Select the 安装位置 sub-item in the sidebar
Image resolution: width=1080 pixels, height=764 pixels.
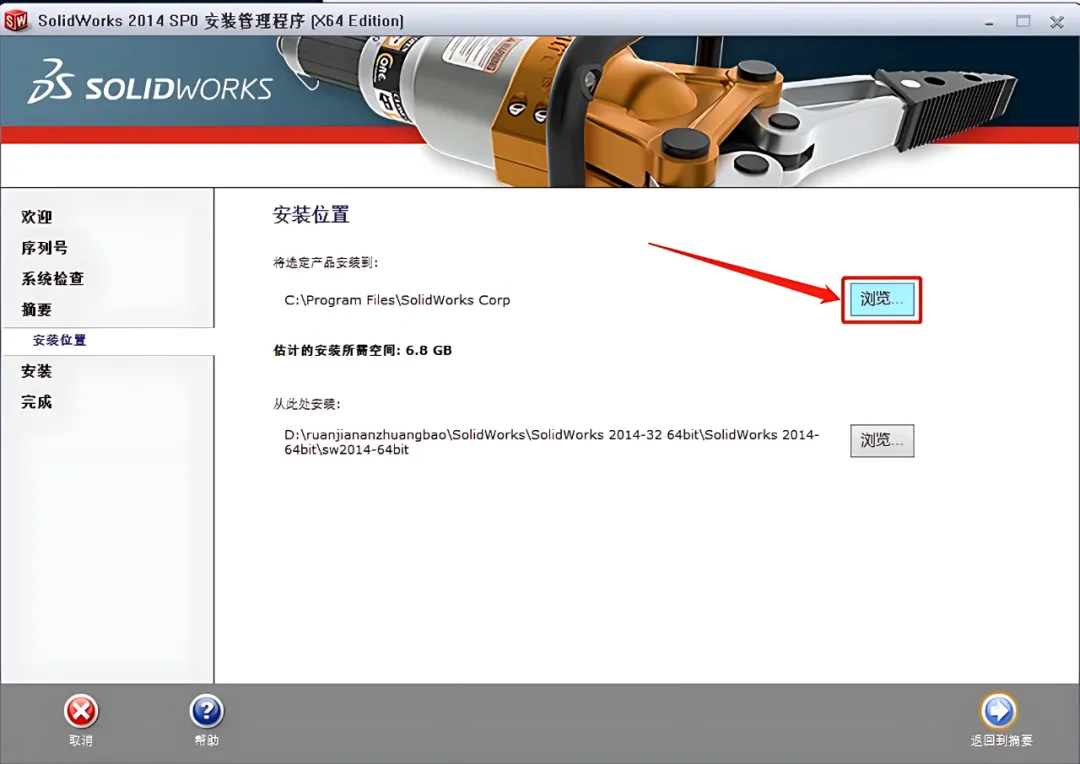coord(59,340)
